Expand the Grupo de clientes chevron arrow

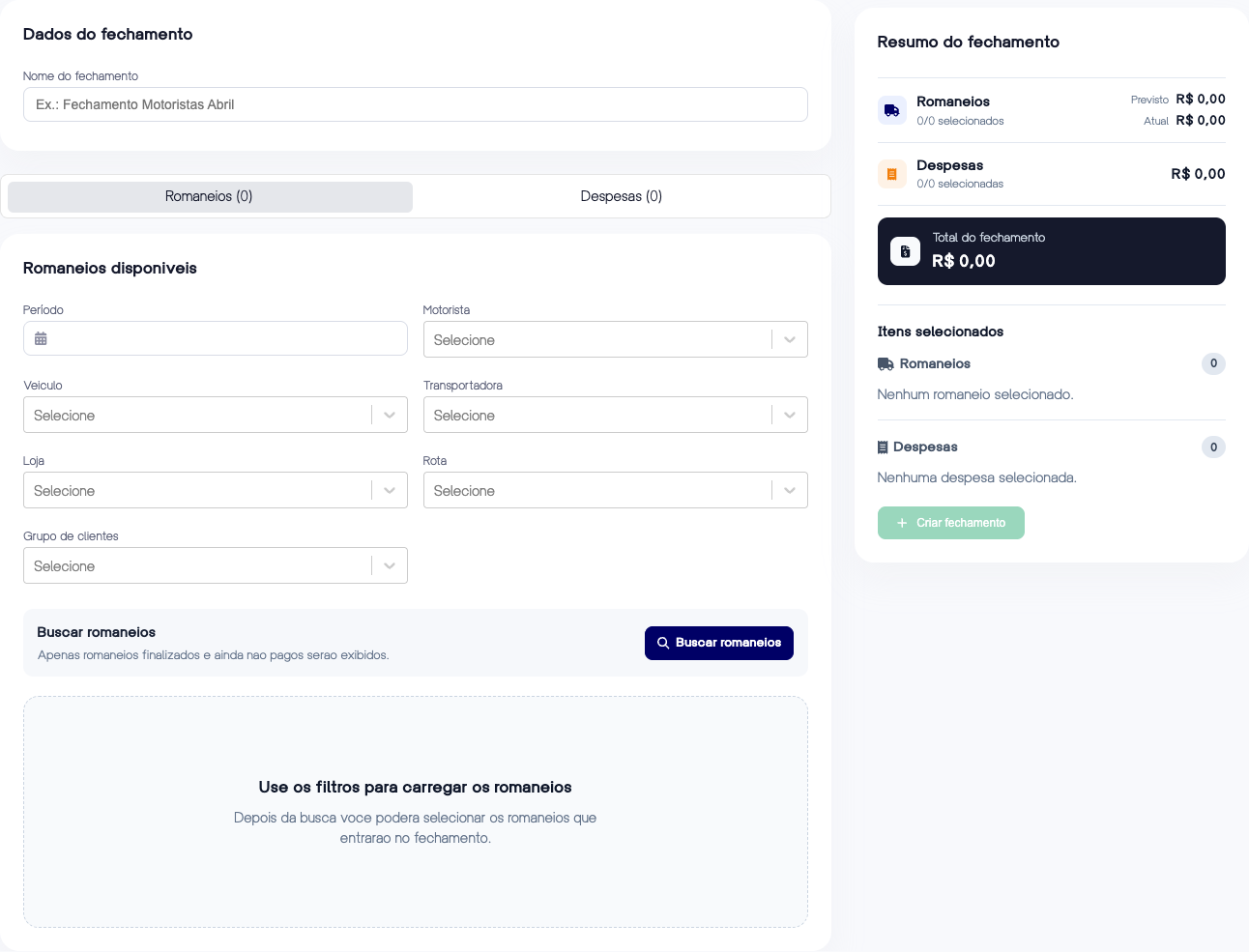click(x=390, y=565)
